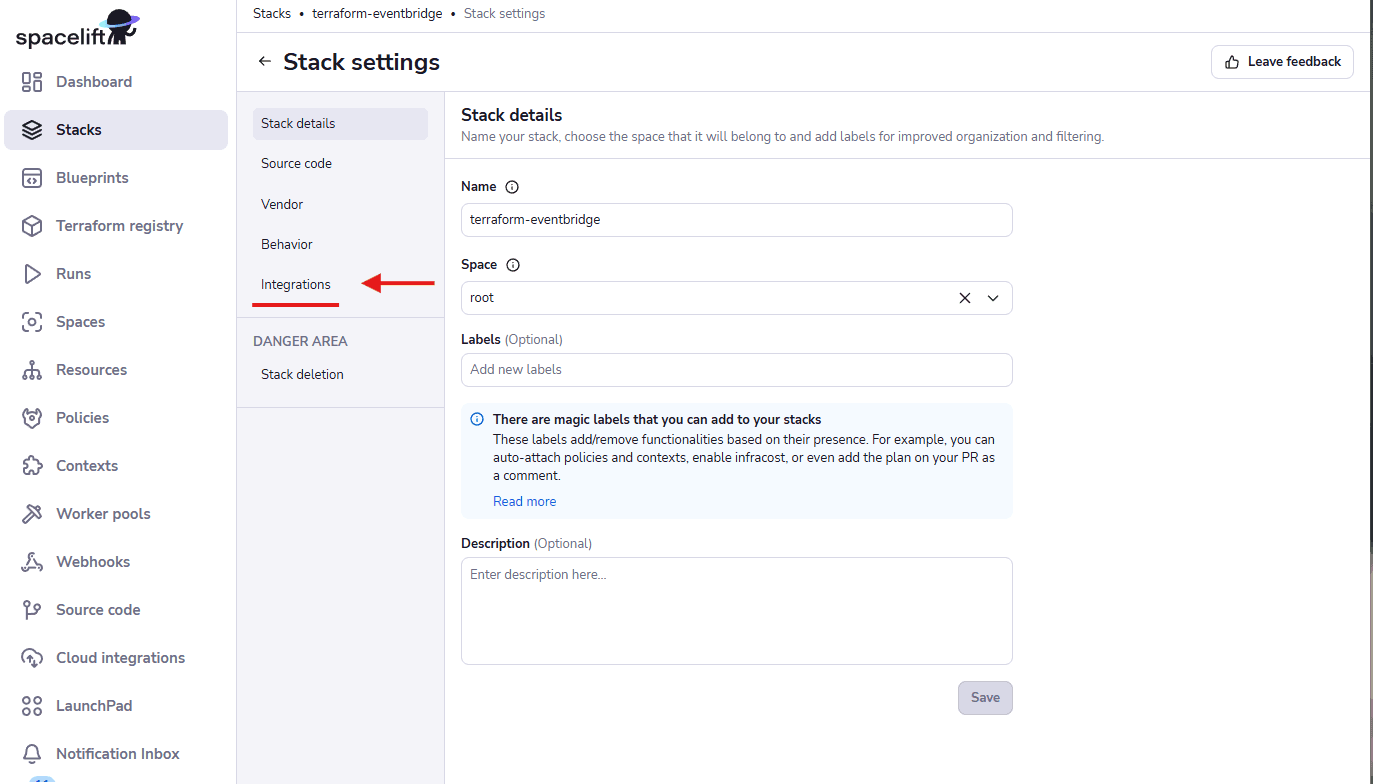Click the Stacks breadcrumb link
Viewport: 1373px width, 784px height.
tap(272, 14)
